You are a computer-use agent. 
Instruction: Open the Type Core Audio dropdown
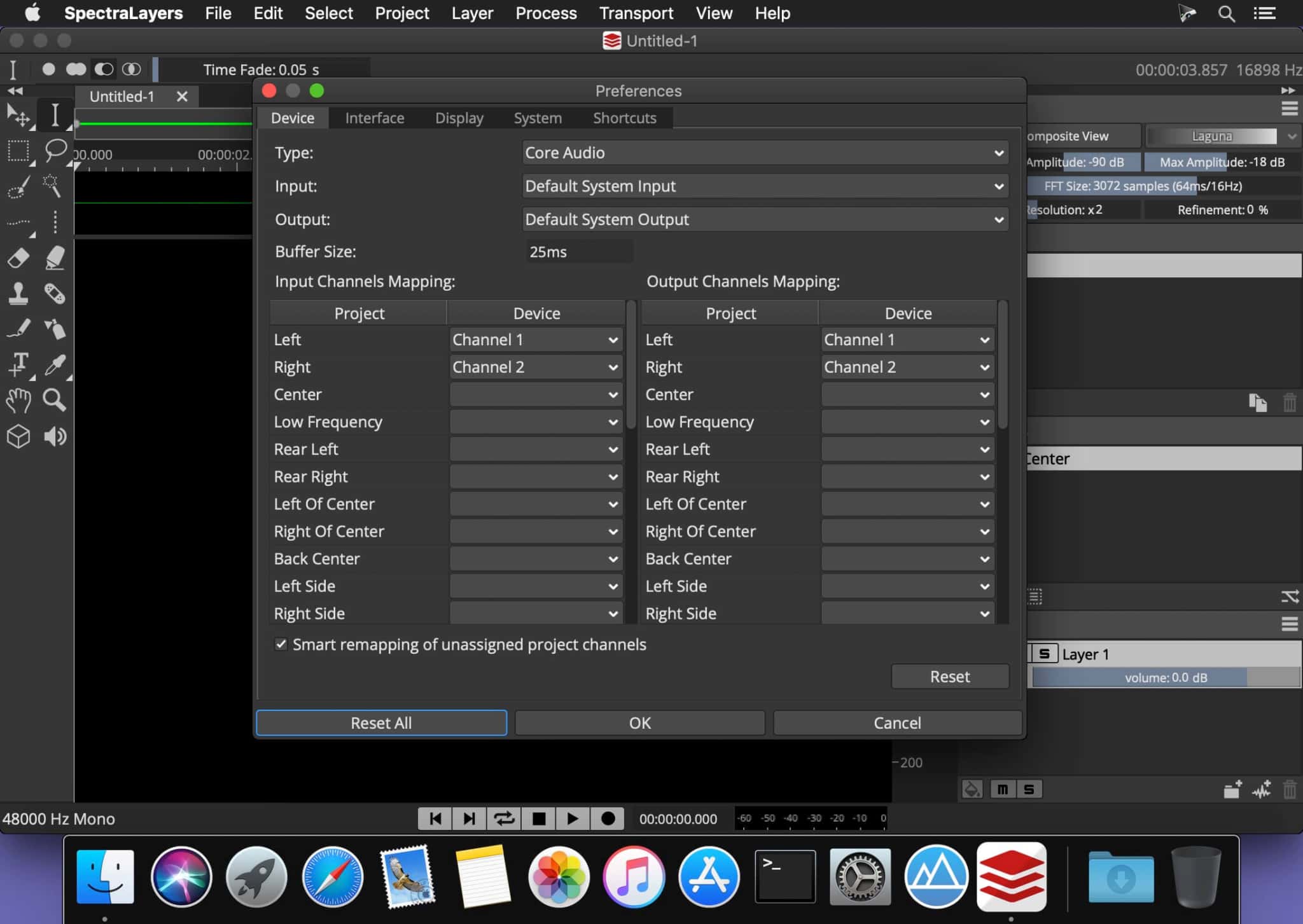(x=765, y=153)
